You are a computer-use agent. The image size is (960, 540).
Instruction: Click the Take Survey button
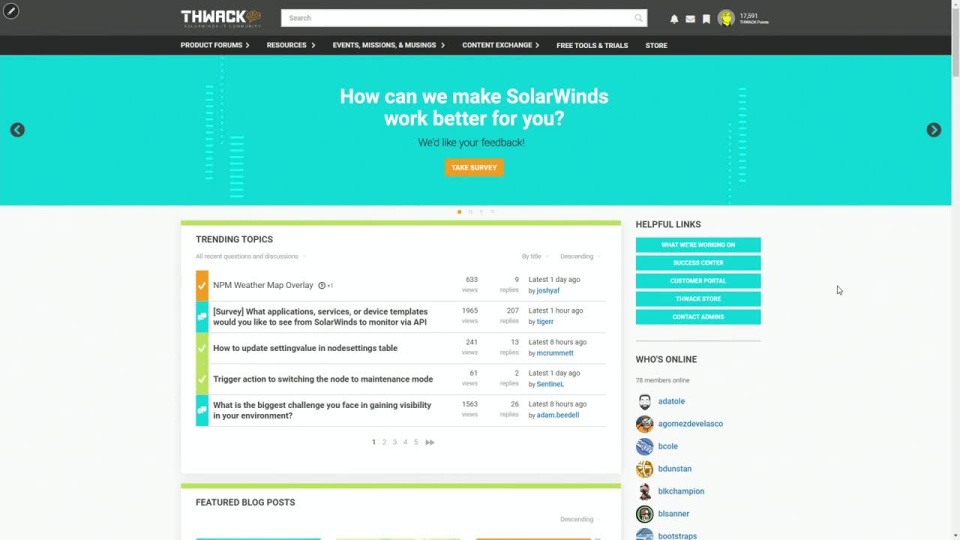point(474,168)
